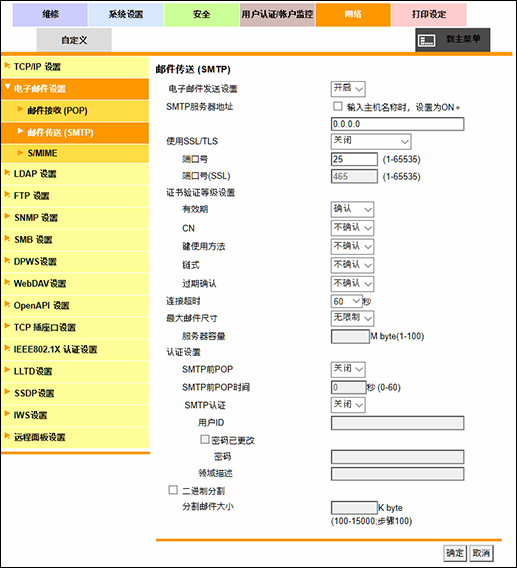Open the 打印设定 tab
Screen dimensions: 517x568
[x=429, y=14]
